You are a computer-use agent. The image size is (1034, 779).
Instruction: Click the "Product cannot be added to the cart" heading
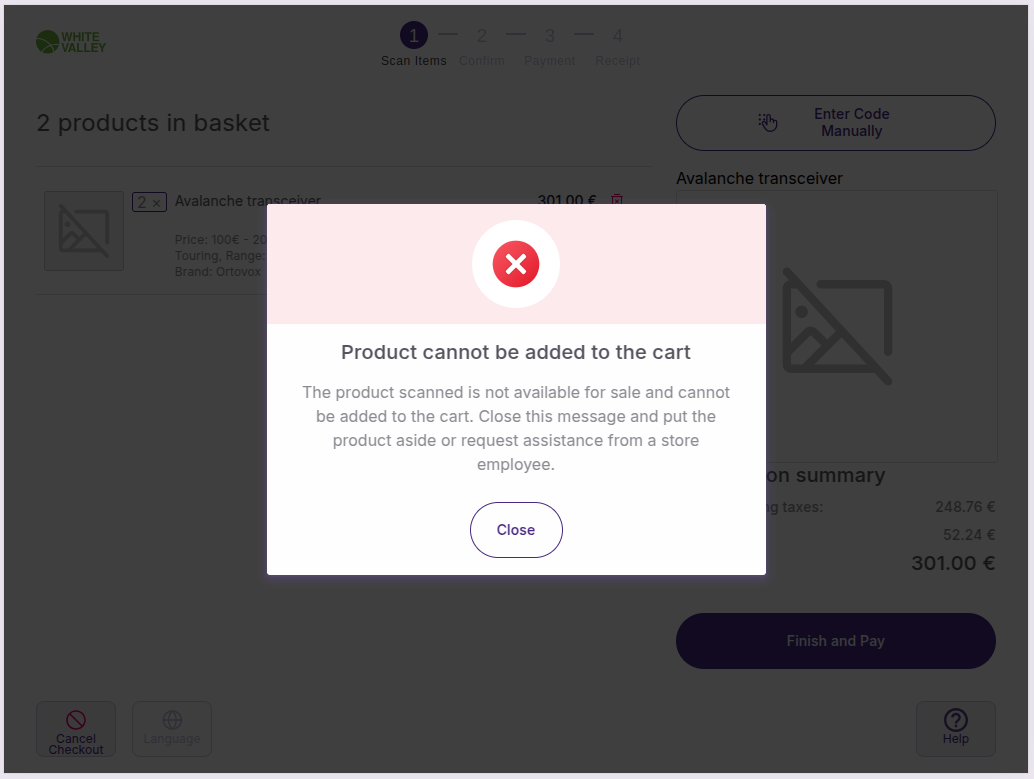[x=516, y=352]
